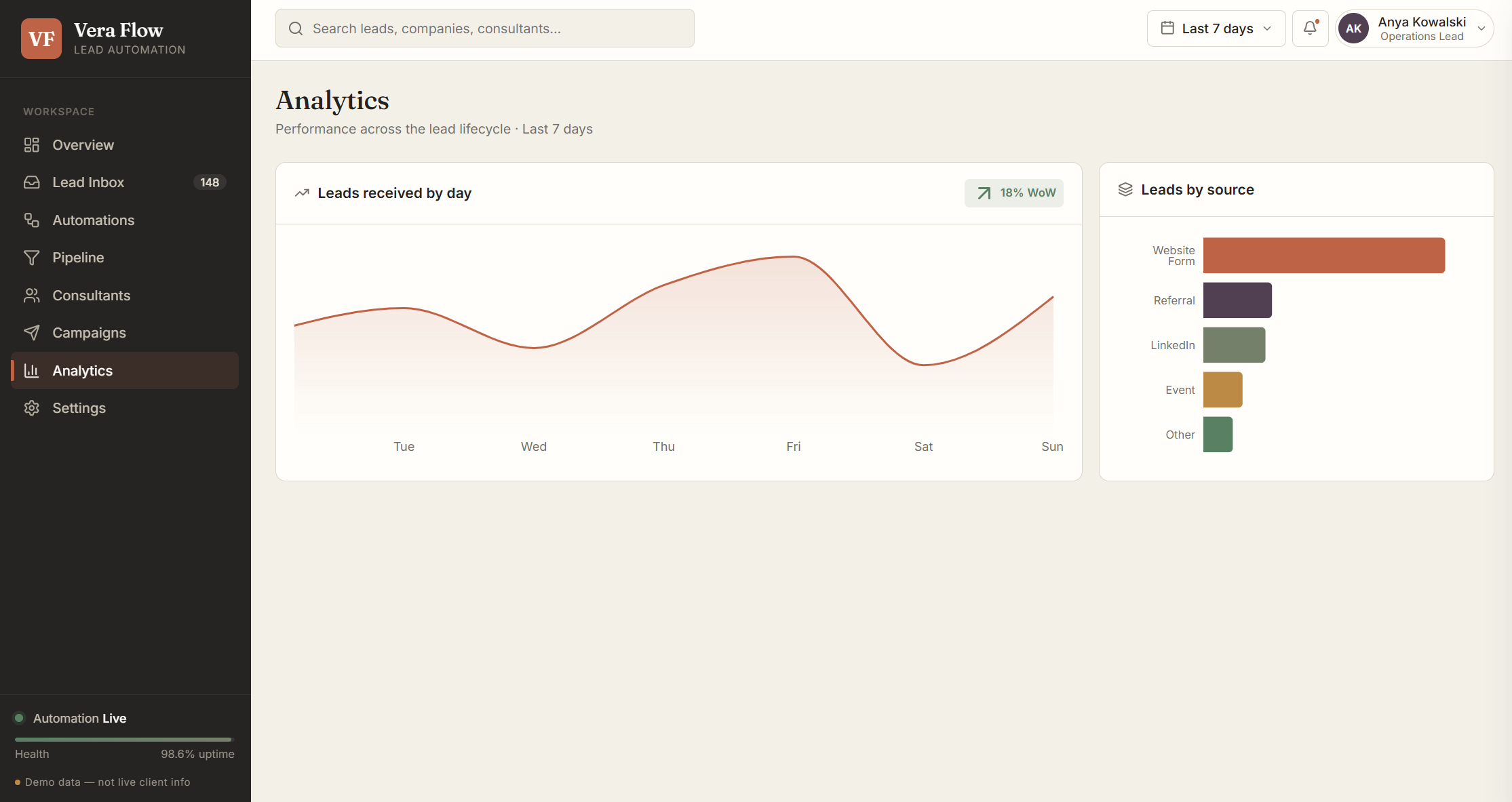
Task: Navigate to Automations
Action: click(125, 220)
